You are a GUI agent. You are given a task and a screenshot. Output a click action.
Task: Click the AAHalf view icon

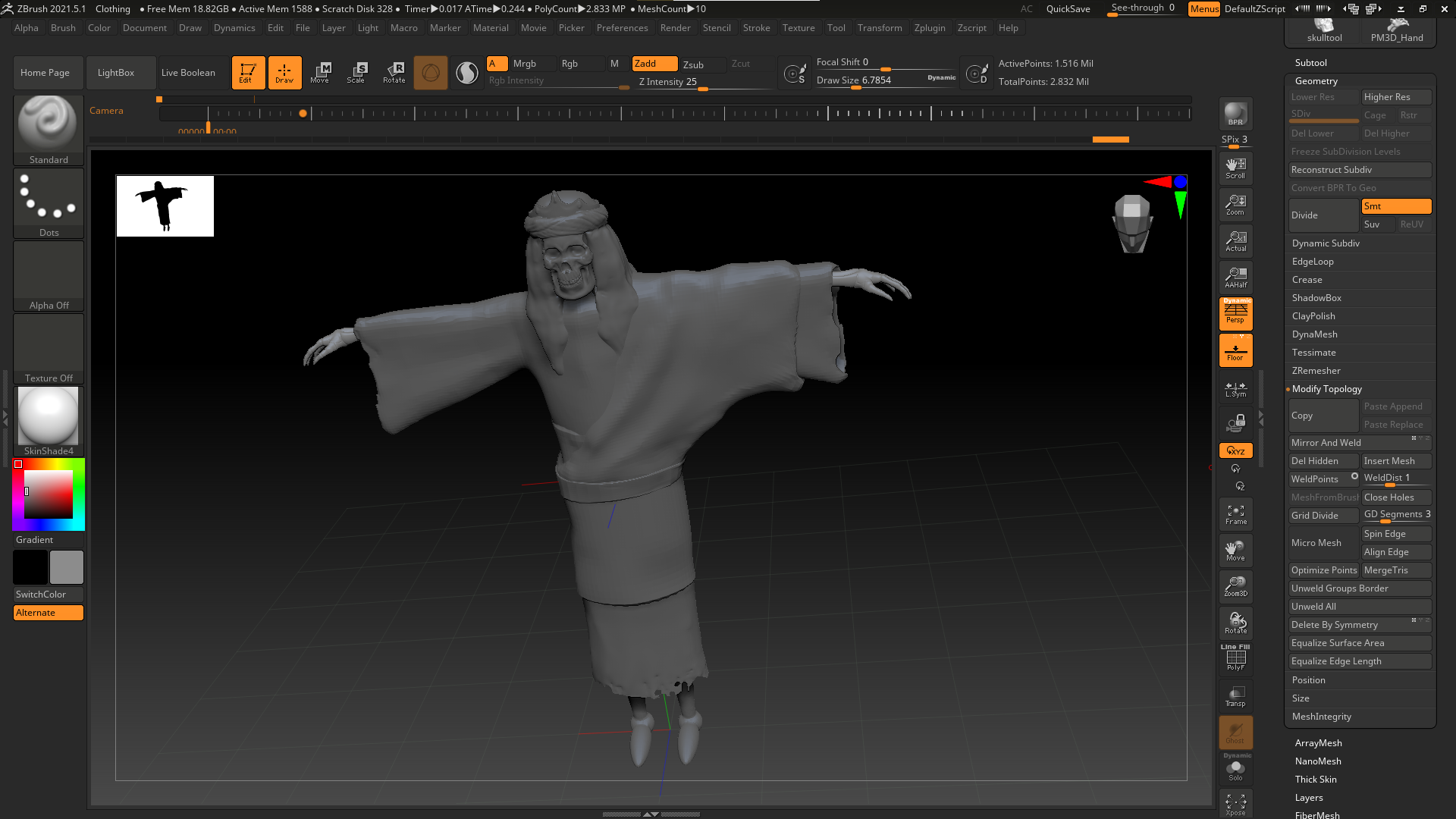(1235, 278)
